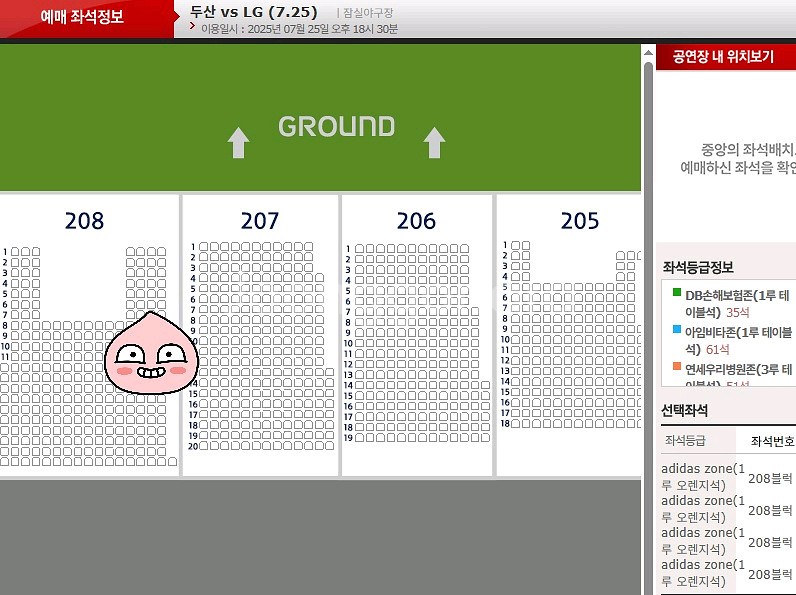The height and width of the screenshot is (595, 796).
Task: Click the blue 아임비타존 color swatch
Action: coord(677,329)
